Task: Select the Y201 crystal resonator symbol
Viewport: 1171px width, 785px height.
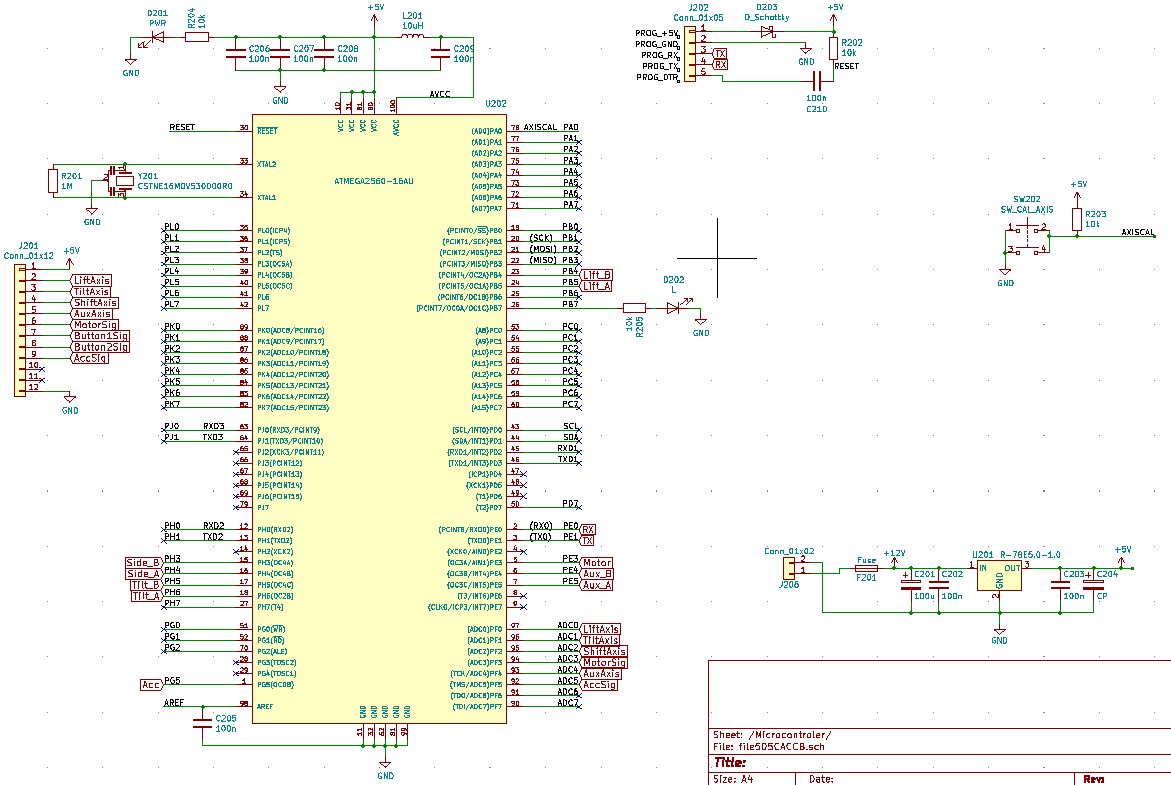Action: 119,180
